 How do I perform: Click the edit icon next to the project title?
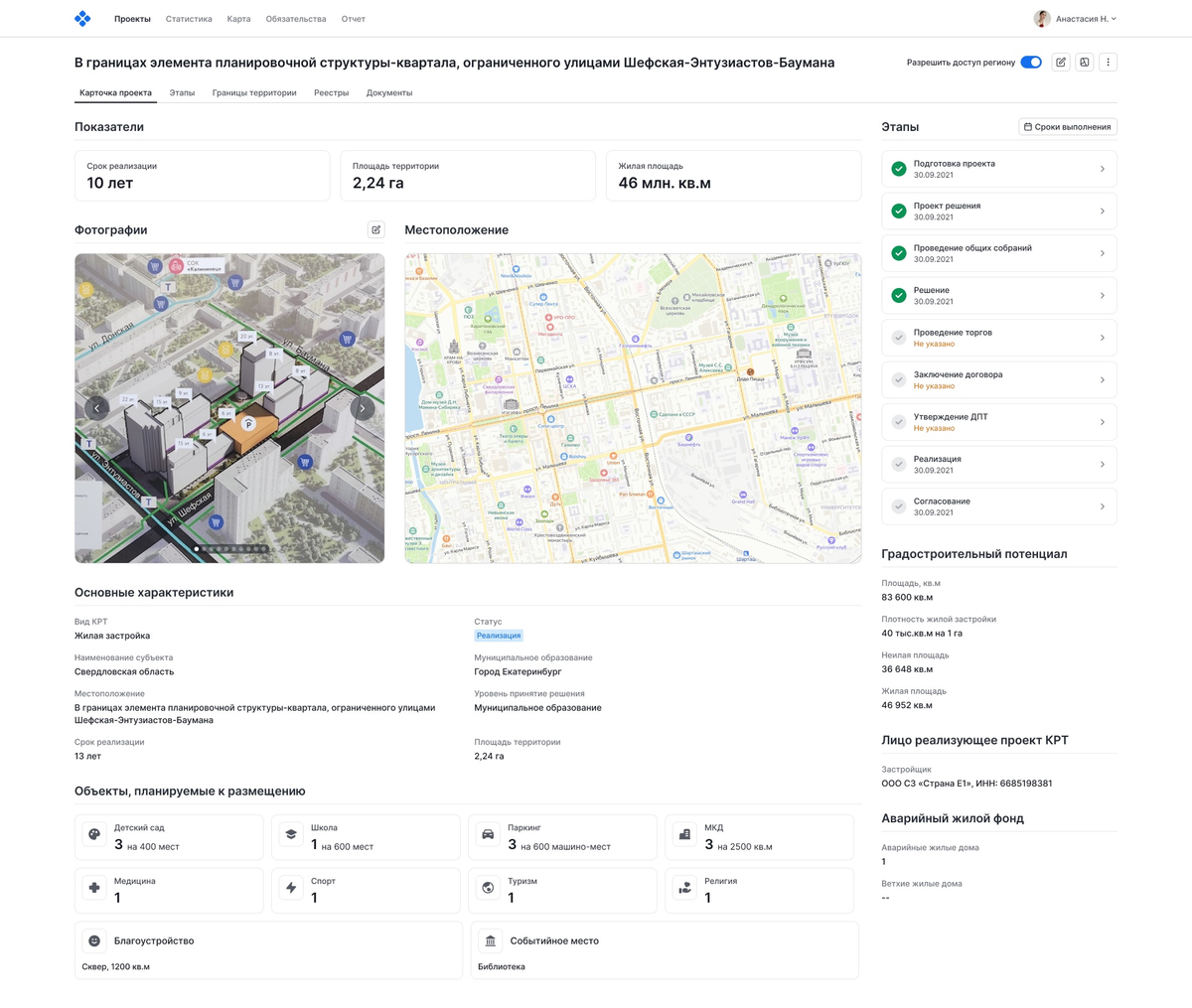pyautogui.click(x=1060, y=62)
